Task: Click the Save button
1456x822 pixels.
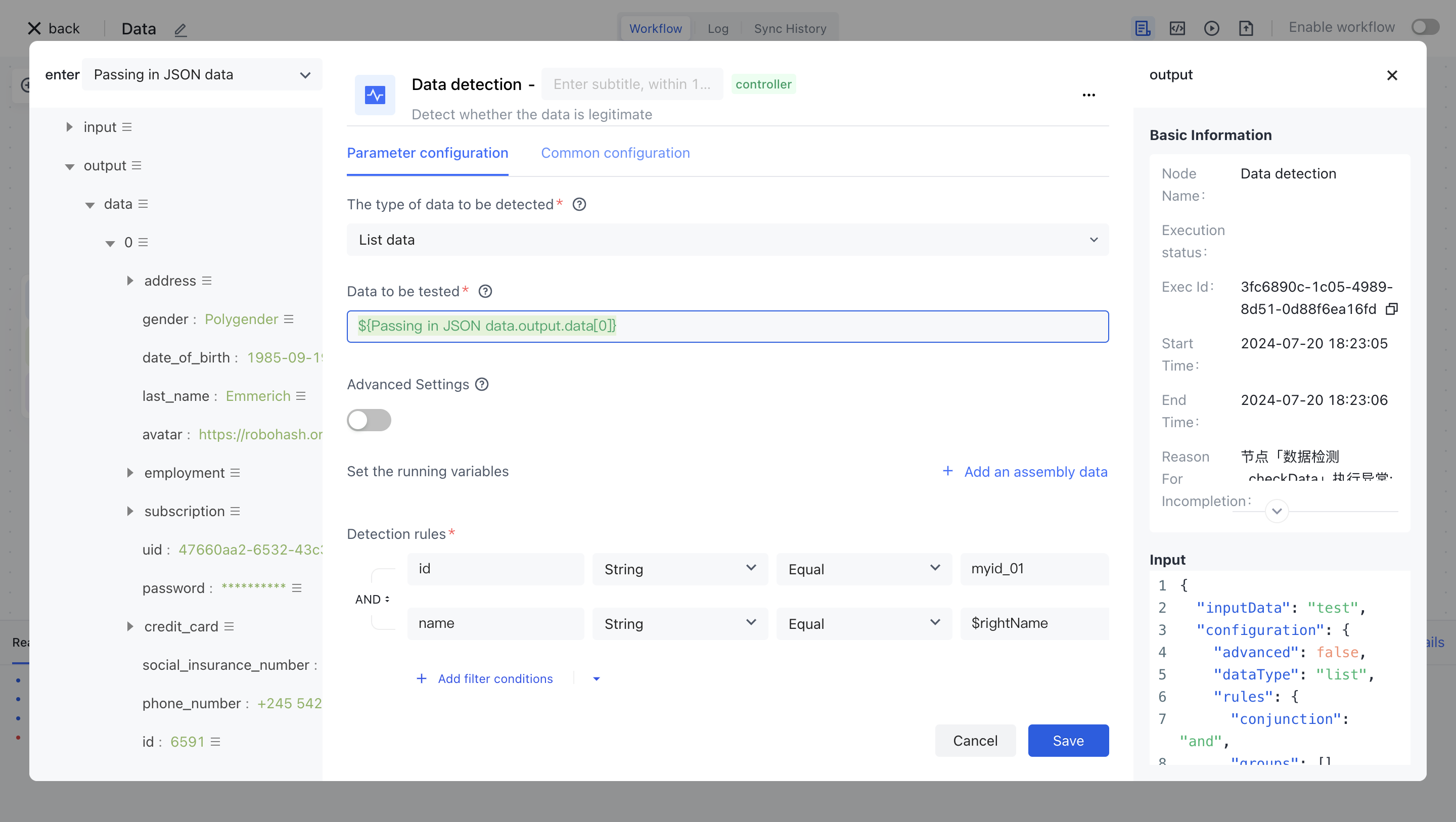Action: click(1068, 740)
